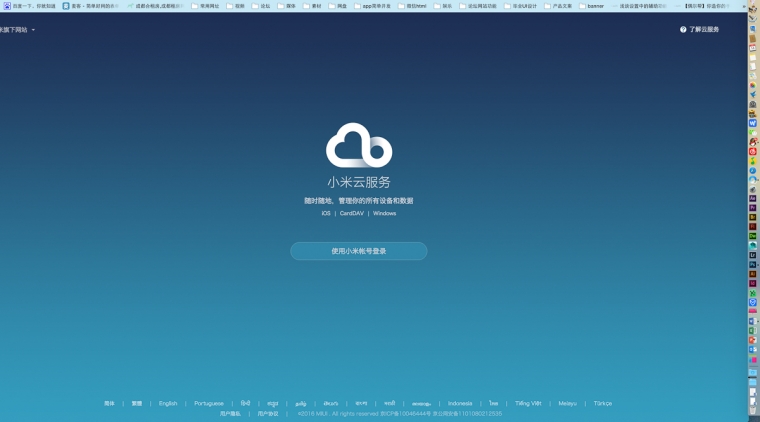Viewport: 760px width, 422px height.
Task: Open the iOS link under the slogan
Action: pos(326,213)
